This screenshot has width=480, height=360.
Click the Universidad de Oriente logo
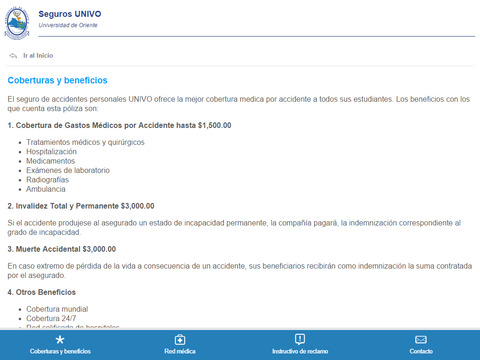pyautogui.click(x=17, y=23)
